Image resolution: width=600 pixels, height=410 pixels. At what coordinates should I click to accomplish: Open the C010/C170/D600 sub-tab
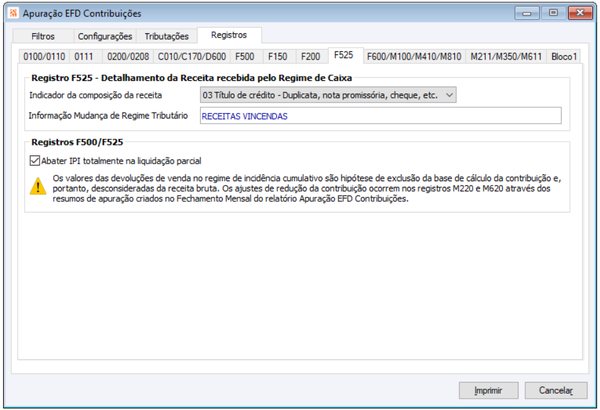click(x=192, y=57)
